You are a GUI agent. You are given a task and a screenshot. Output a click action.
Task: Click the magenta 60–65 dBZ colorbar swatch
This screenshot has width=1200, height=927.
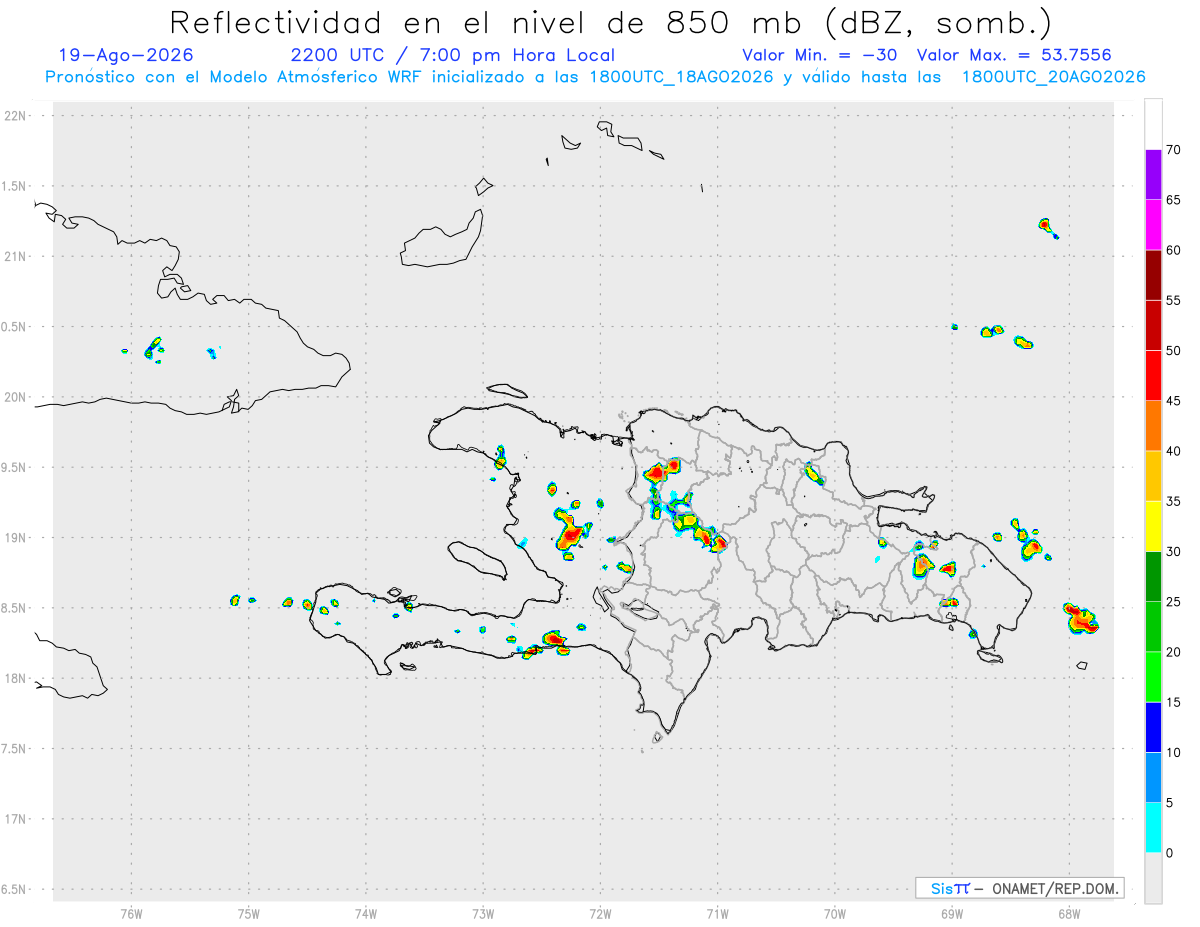coord(1153,225)
